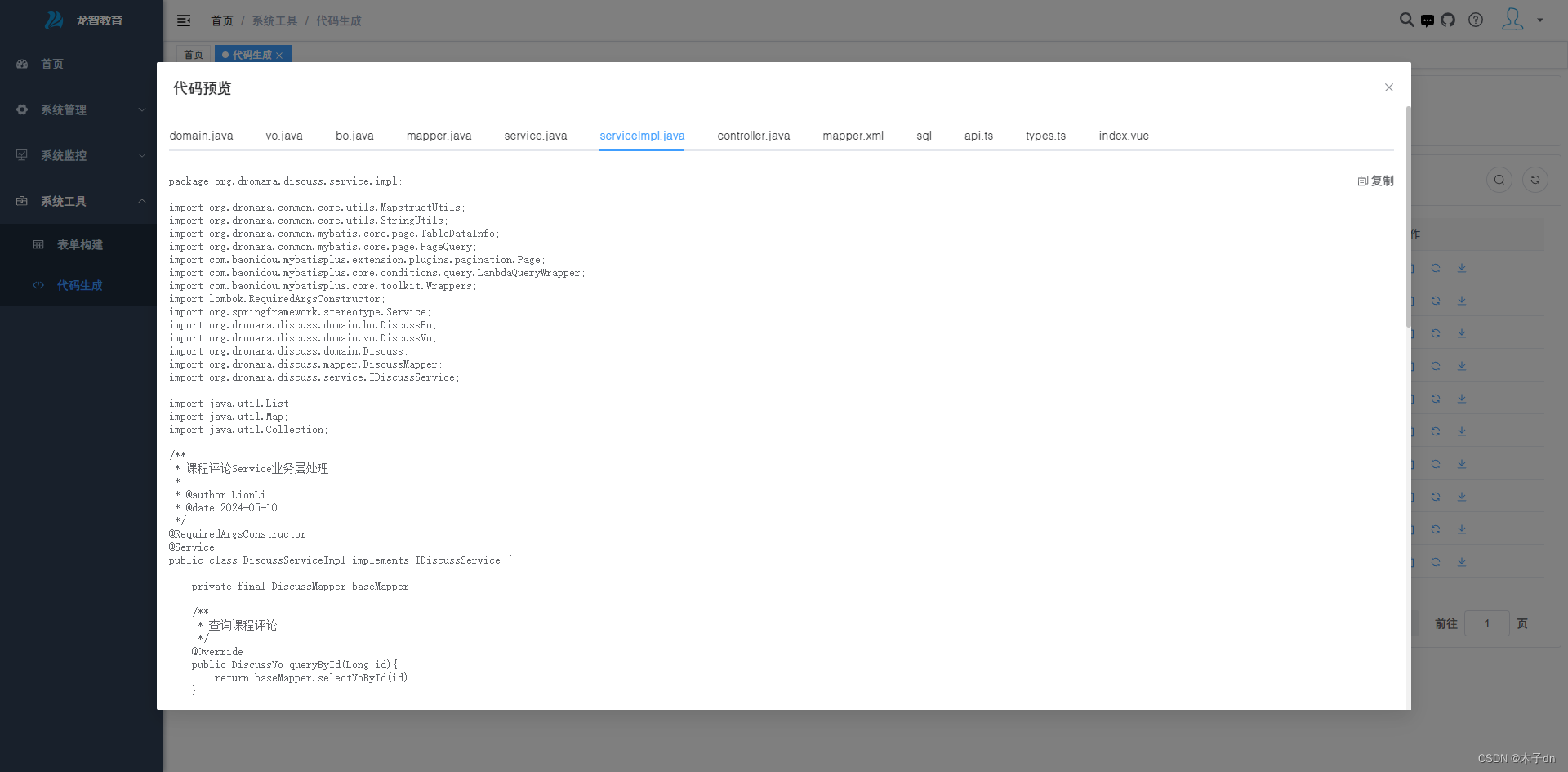1568x772 pixels.
Task: Go to 首页 in the breadcrumb
Action: point(222,20)
